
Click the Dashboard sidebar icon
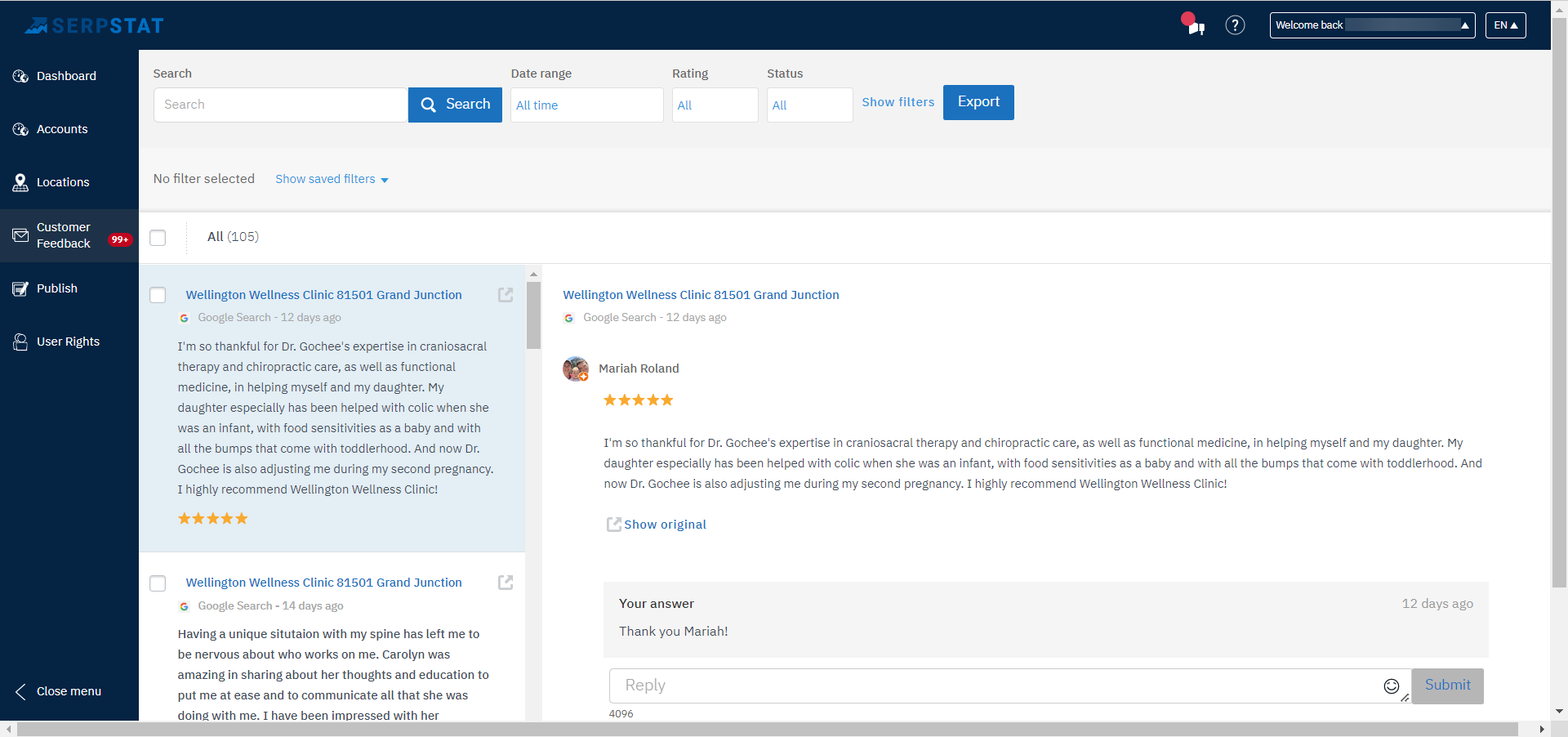[20, 76]
